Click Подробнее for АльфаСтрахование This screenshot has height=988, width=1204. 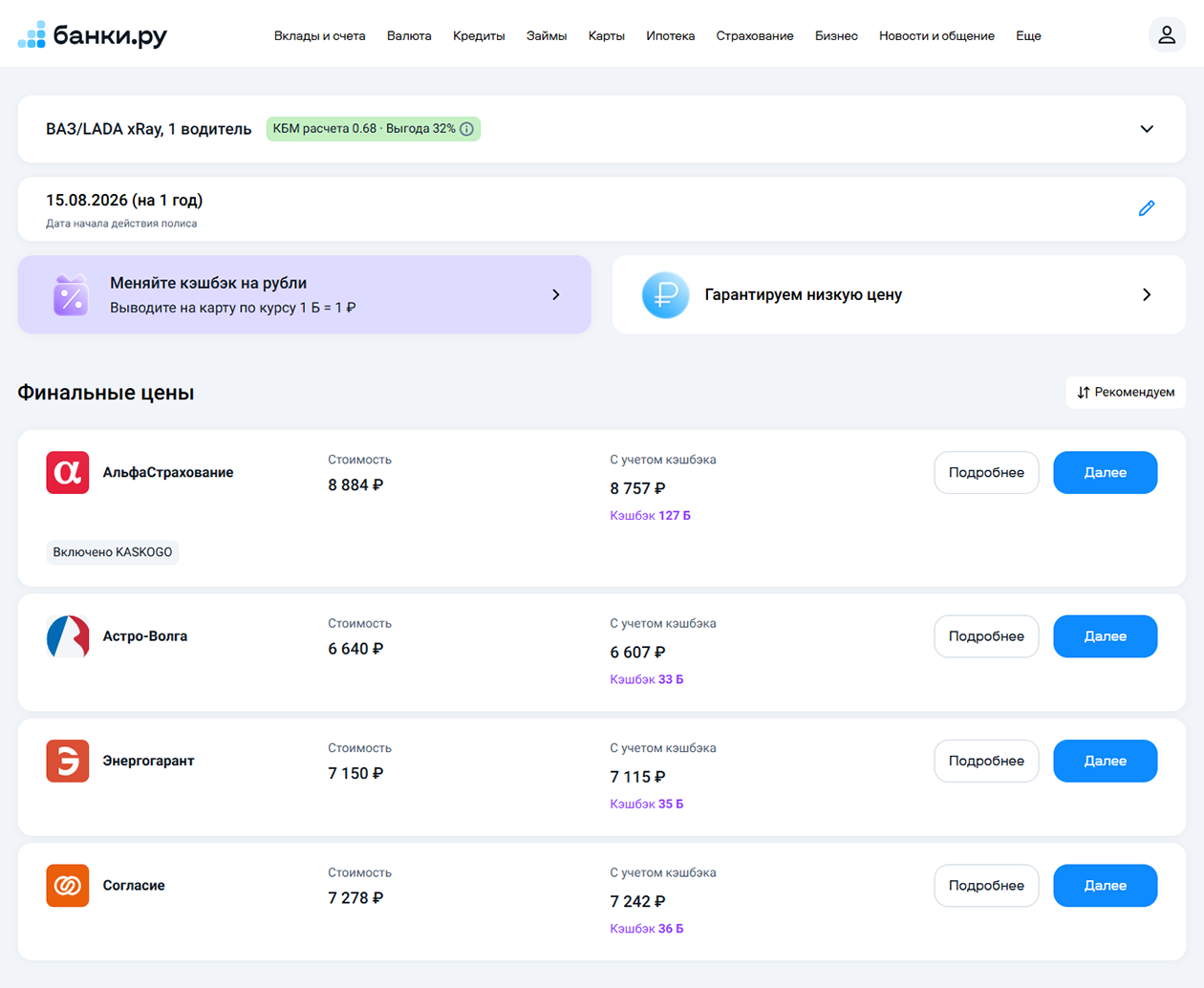[x=986, y=473]
